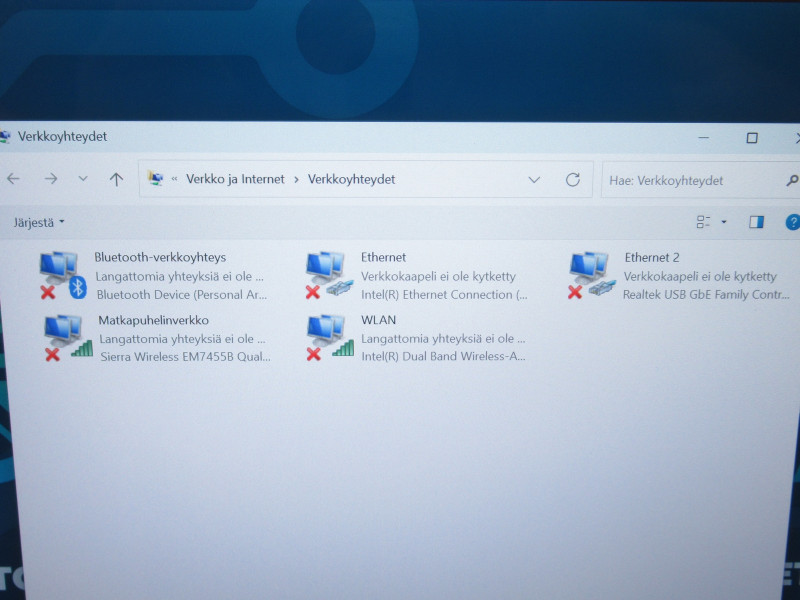
Task: Minimize the Verkkoyhteydet window
Action: coord(704,138)
